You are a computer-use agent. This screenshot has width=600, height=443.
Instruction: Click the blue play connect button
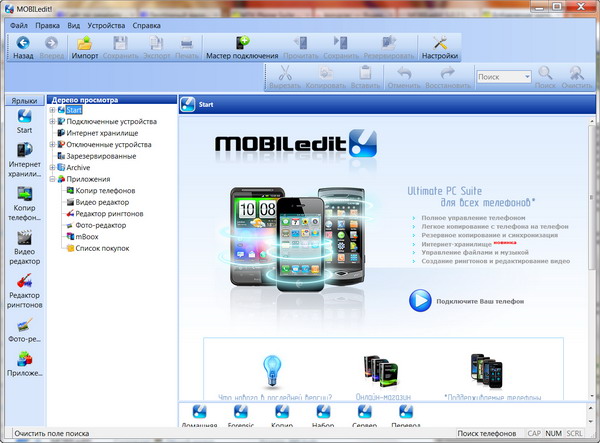[x=420, y=301]
